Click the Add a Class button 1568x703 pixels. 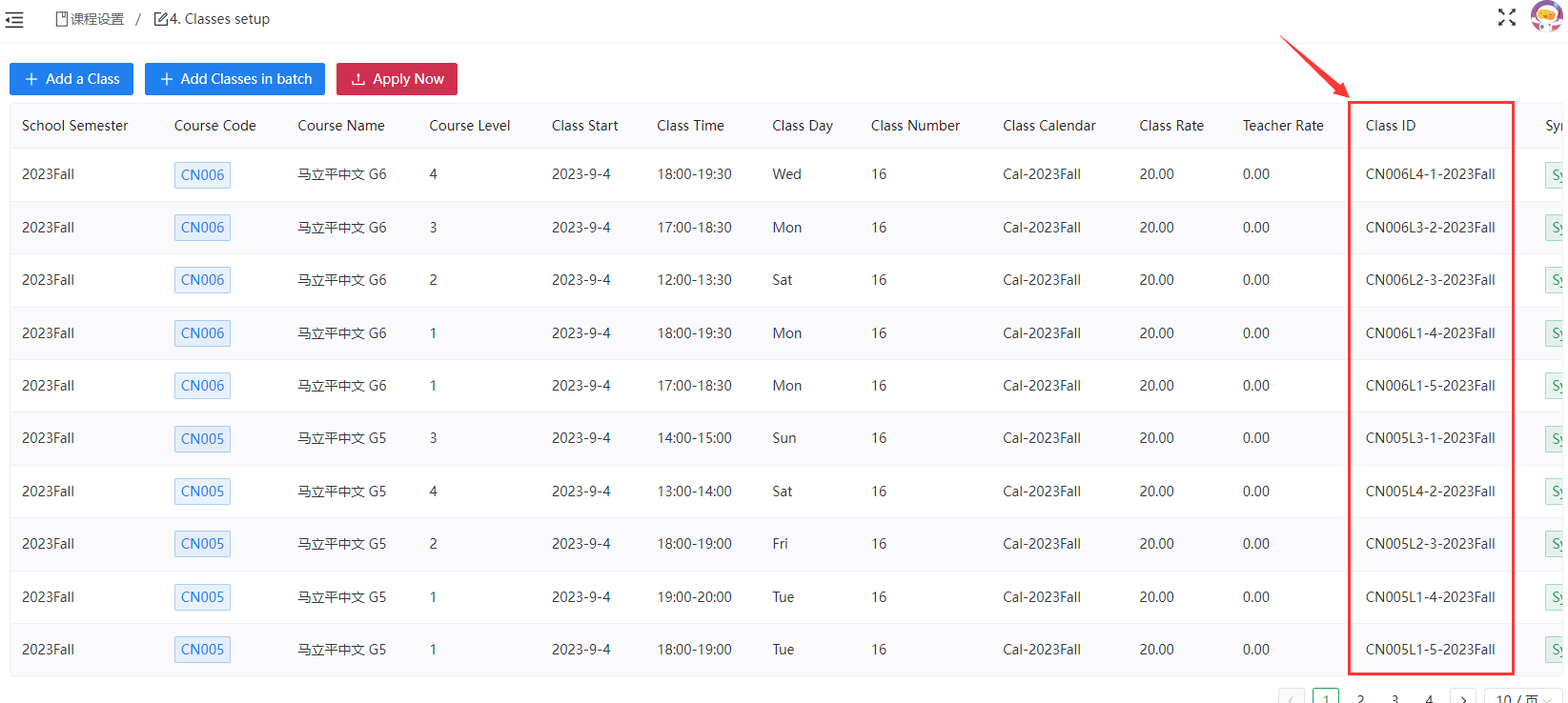click(71, 79)
